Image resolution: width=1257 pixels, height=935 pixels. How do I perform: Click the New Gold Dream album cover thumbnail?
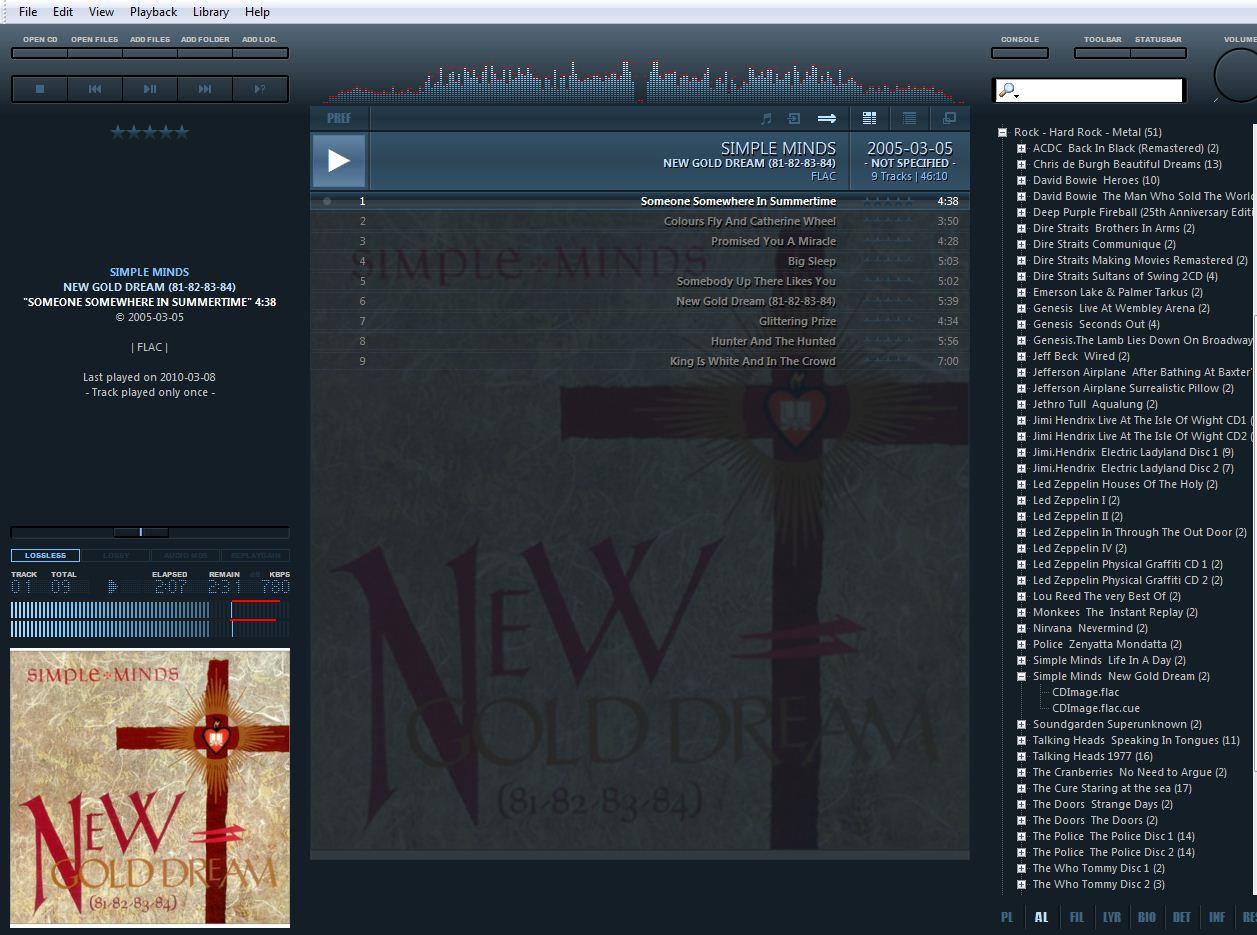click(x=150, y=787)
